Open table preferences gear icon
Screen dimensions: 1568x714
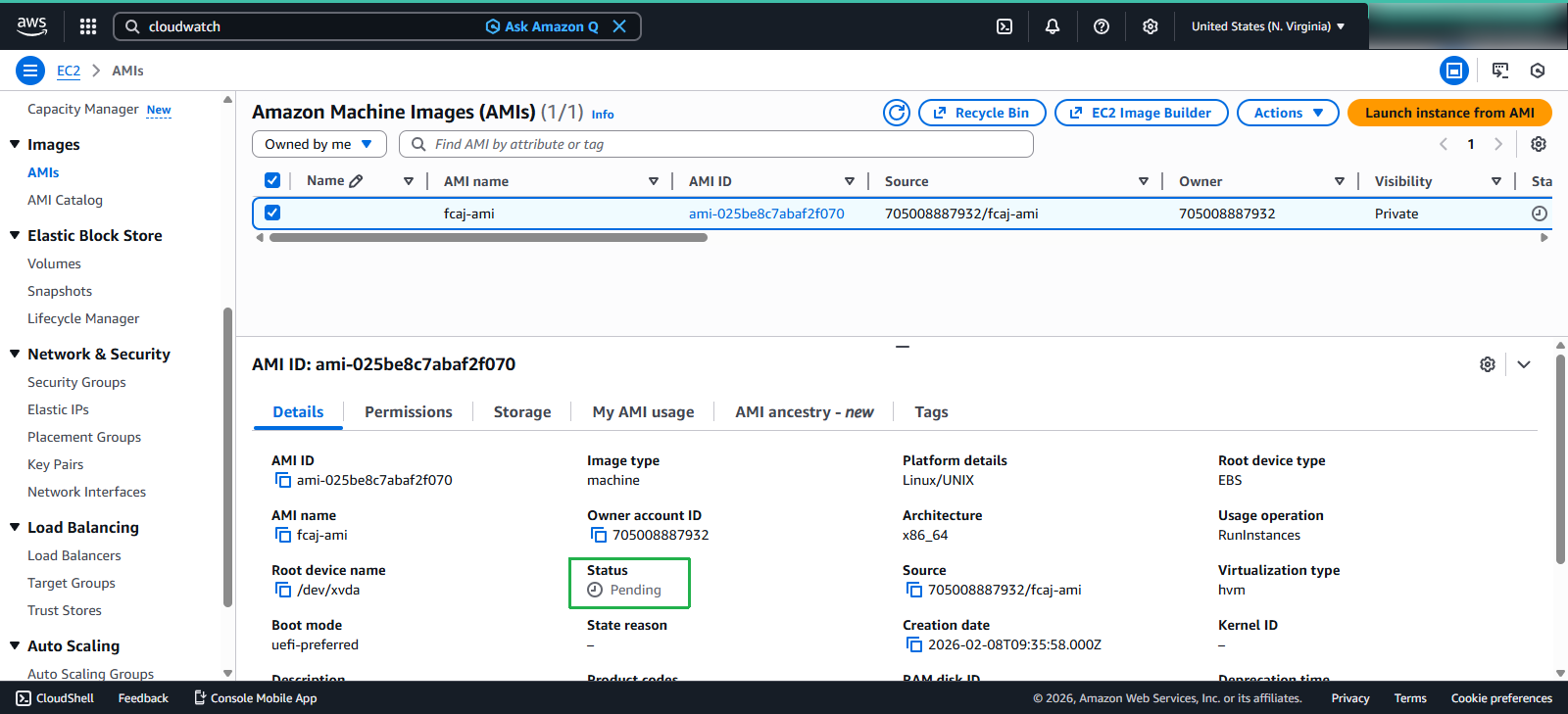click(1539, 144)
